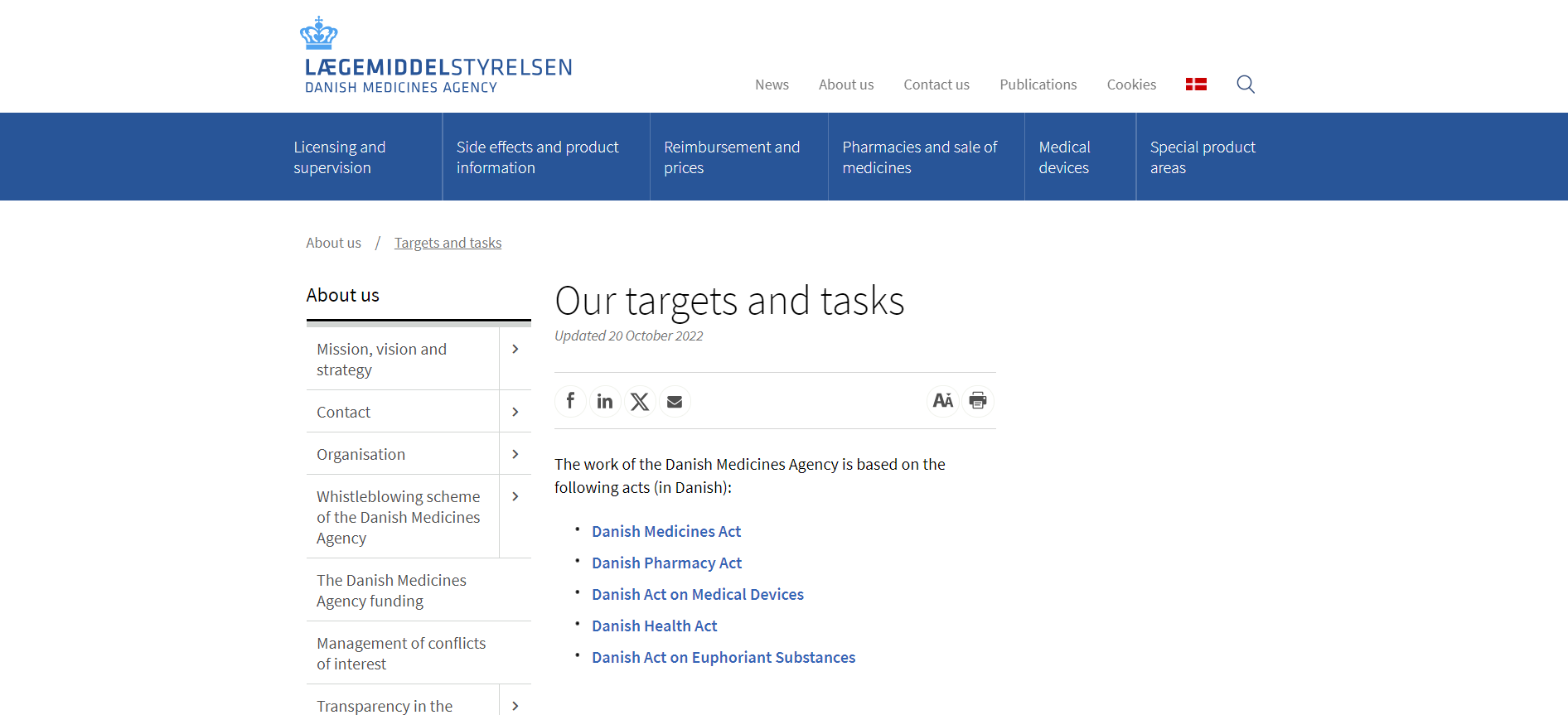The height and width of the screenshot is (715, 1568).
Task: Switch language with Danish flag icon
Action: pyautogui.click(x=1196, y=85)
